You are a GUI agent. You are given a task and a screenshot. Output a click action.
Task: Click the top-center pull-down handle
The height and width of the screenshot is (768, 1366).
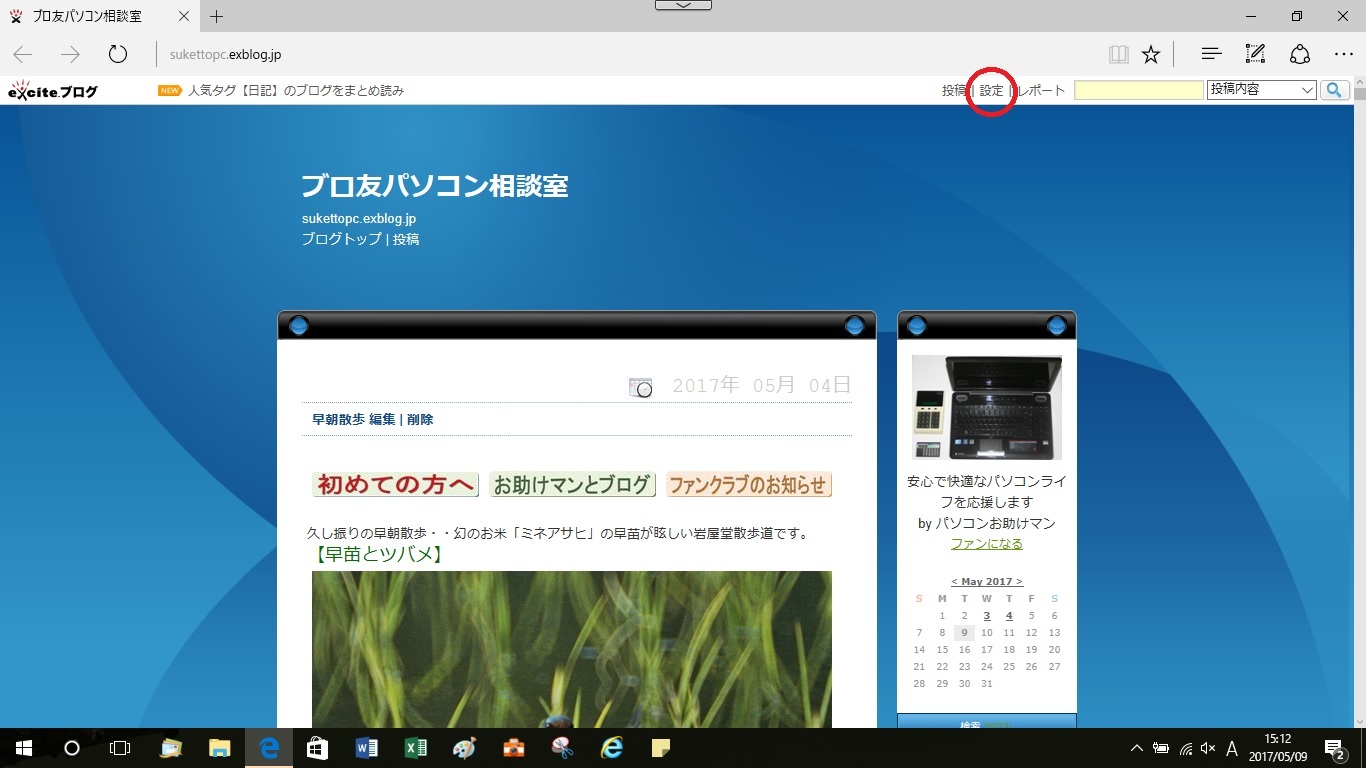pos(683,5)
